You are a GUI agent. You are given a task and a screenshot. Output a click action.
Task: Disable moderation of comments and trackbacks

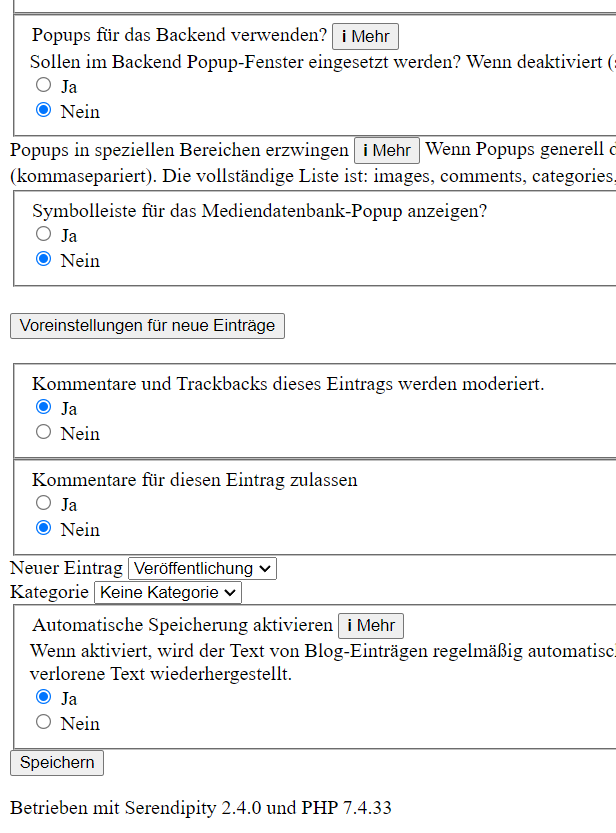tap(44, 433)
